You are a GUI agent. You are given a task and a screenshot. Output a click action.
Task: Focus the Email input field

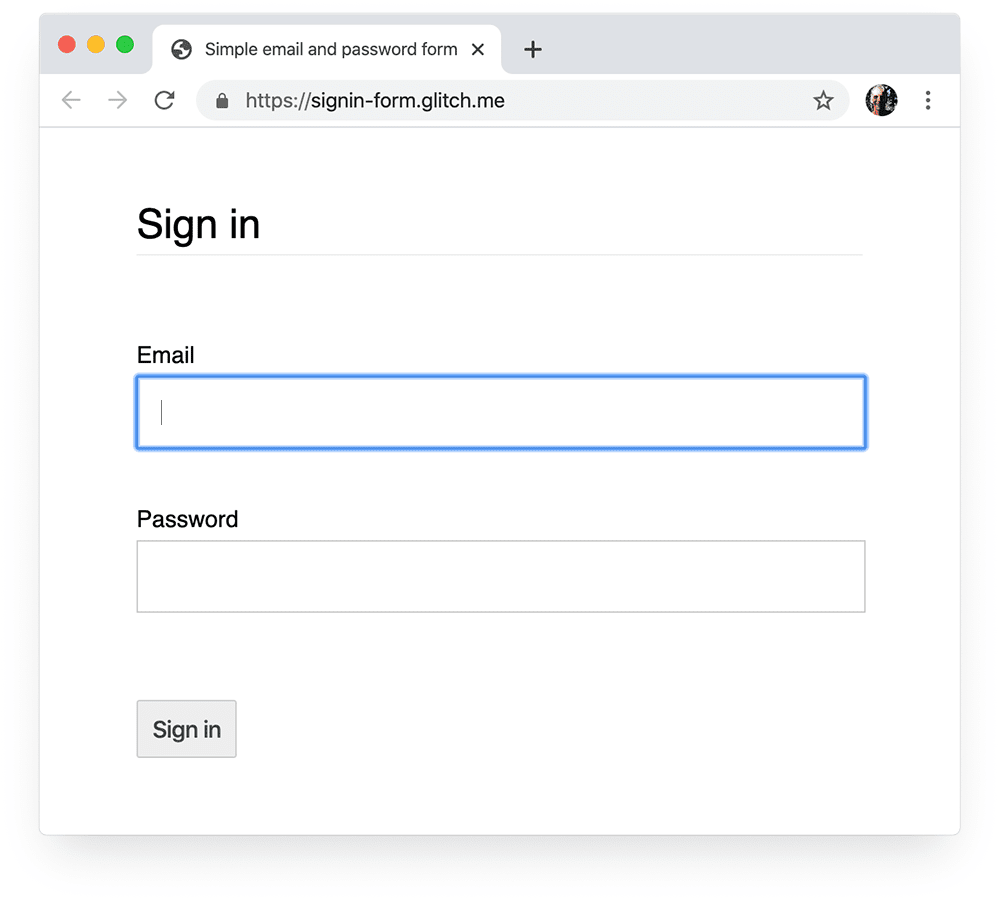pos(500,412)
